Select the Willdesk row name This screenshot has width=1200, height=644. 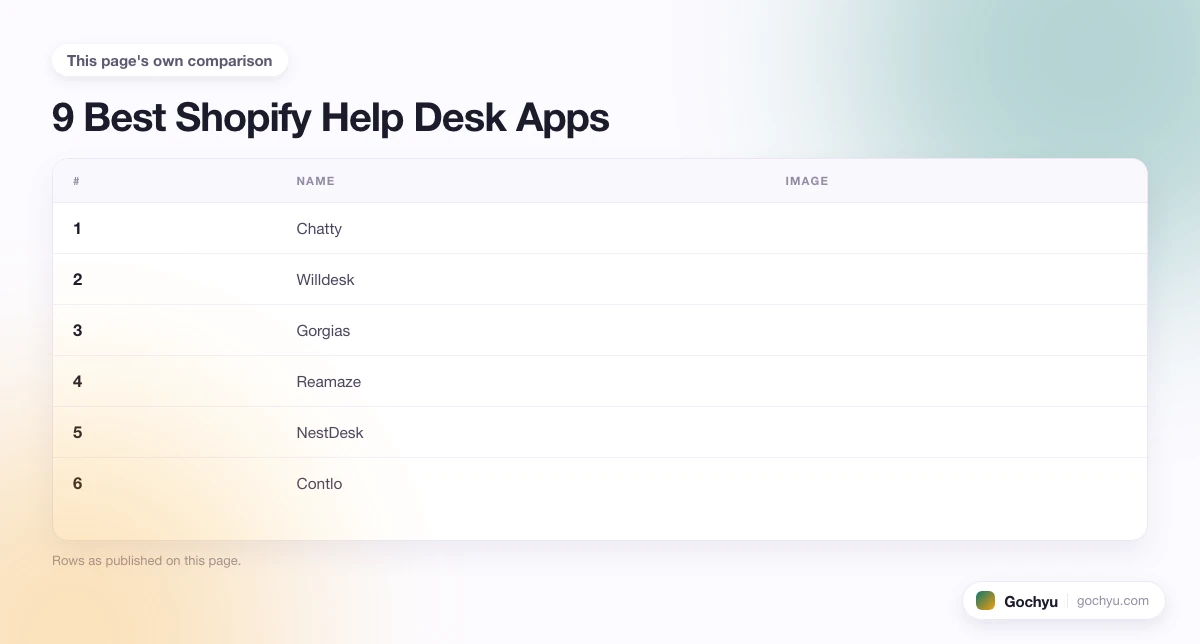[x=325, y=280]
